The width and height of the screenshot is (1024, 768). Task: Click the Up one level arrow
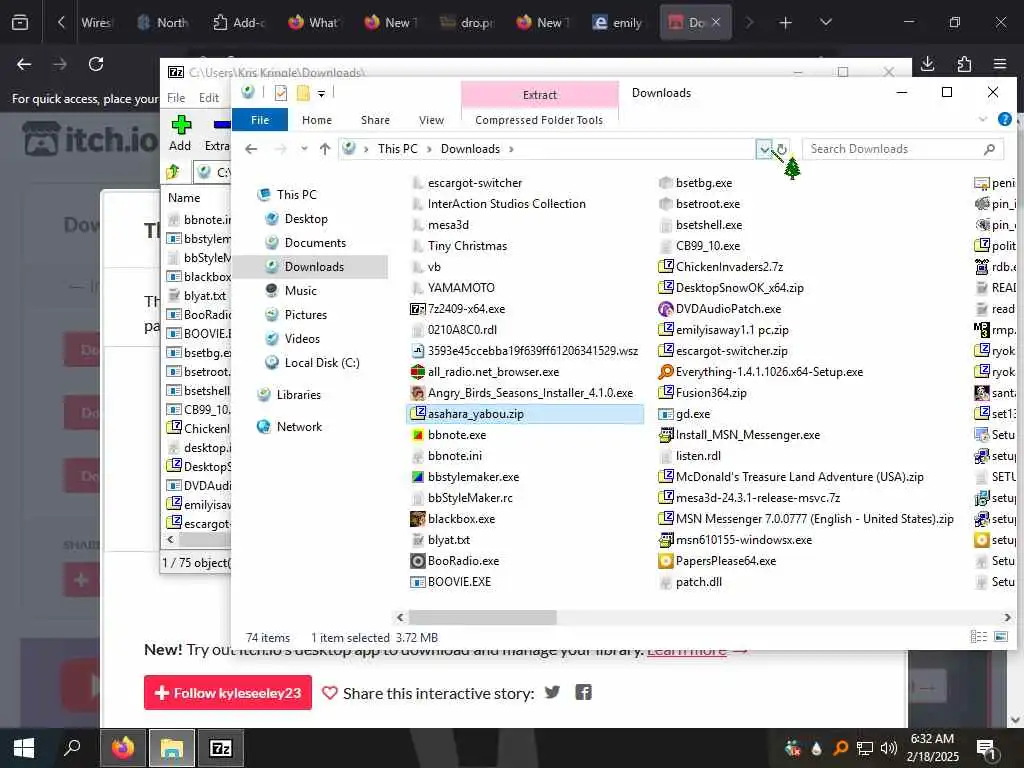pyautogui.click(x=325, y=149)
